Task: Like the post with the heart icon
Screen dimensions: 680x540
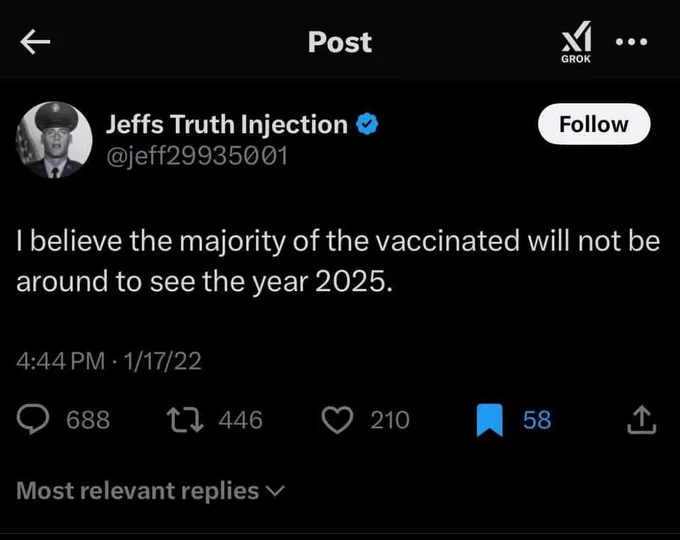Action: (x=337, y=420)
